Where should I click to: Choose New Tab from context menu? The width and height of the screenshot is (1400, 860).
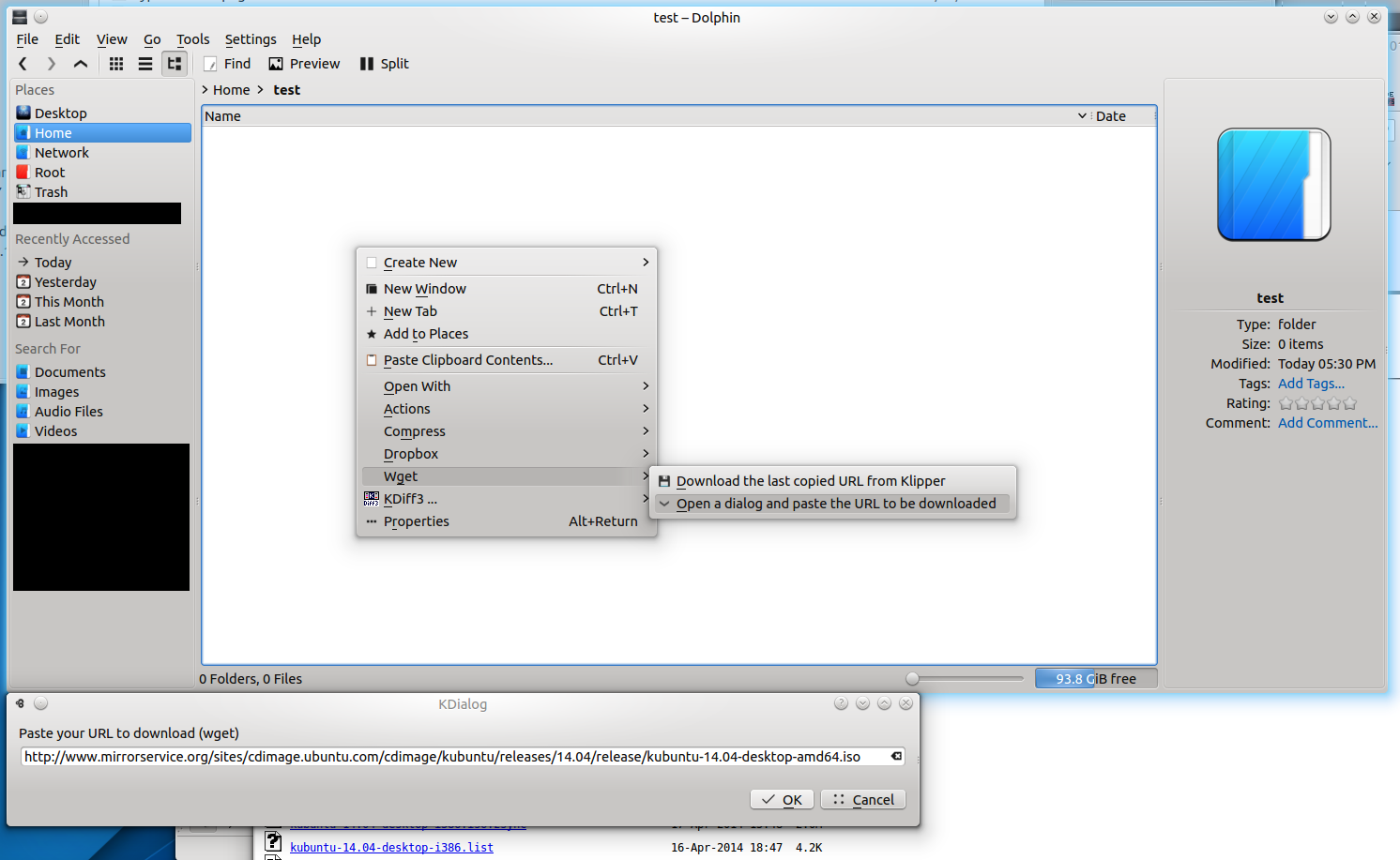tap(507, 311)
